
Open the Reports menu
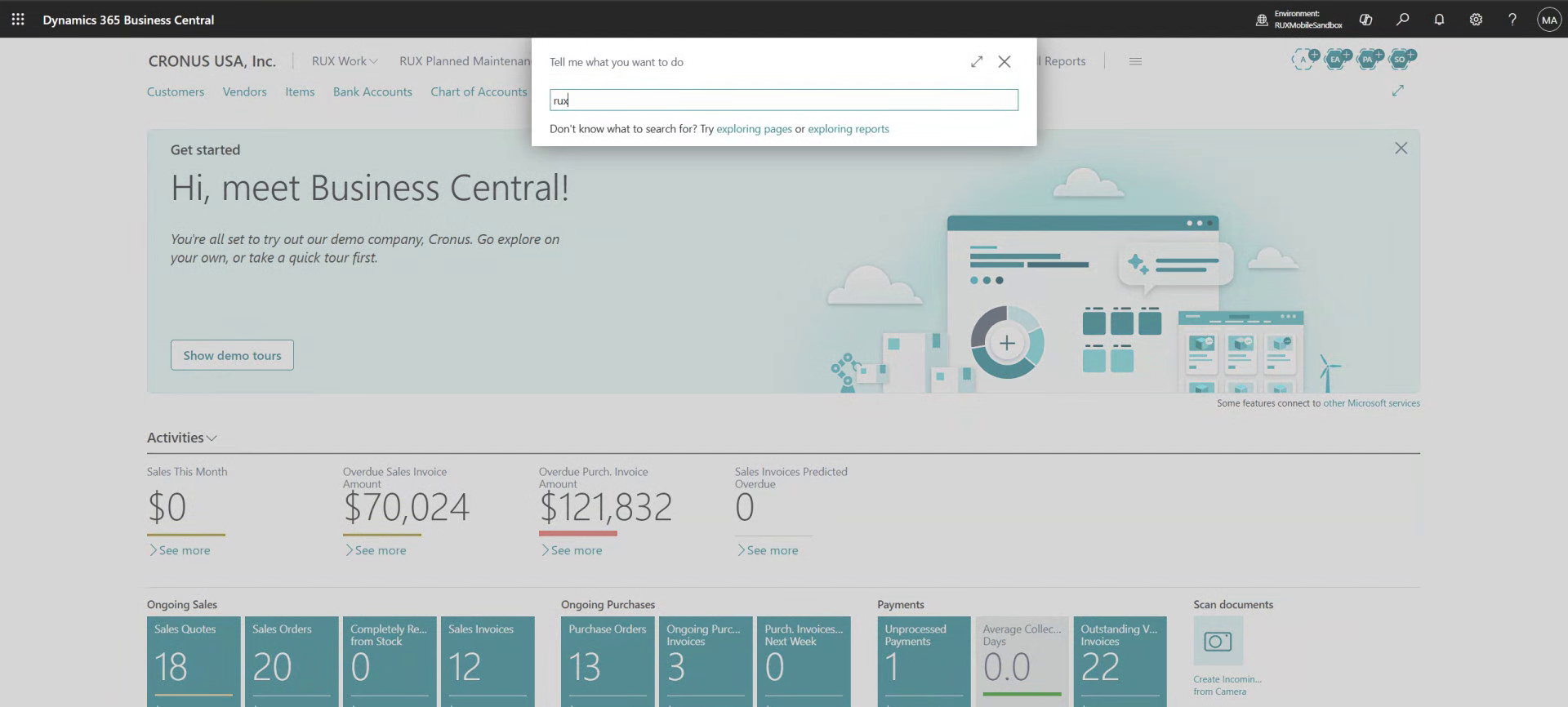(x=1064, y=61)
